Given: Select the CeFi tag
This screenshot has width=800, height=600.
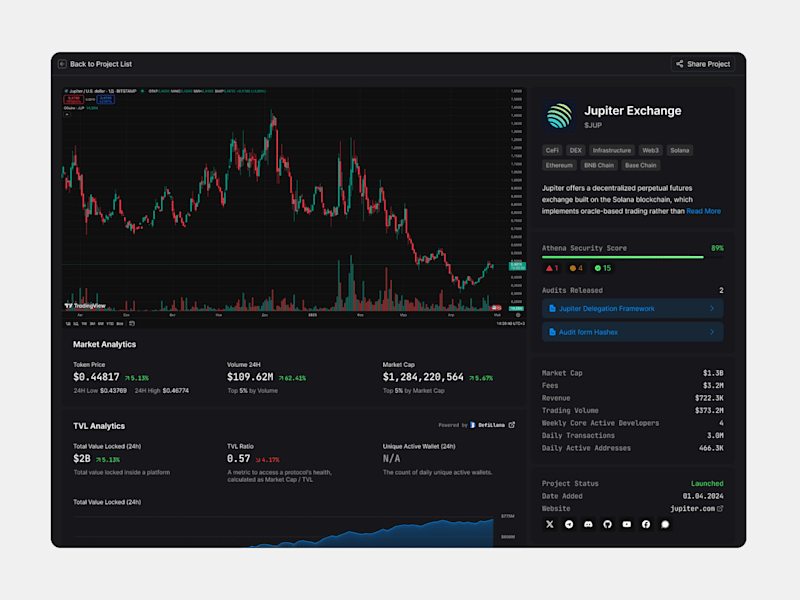Looking at the screenshot, I should (x=552, y=151).
